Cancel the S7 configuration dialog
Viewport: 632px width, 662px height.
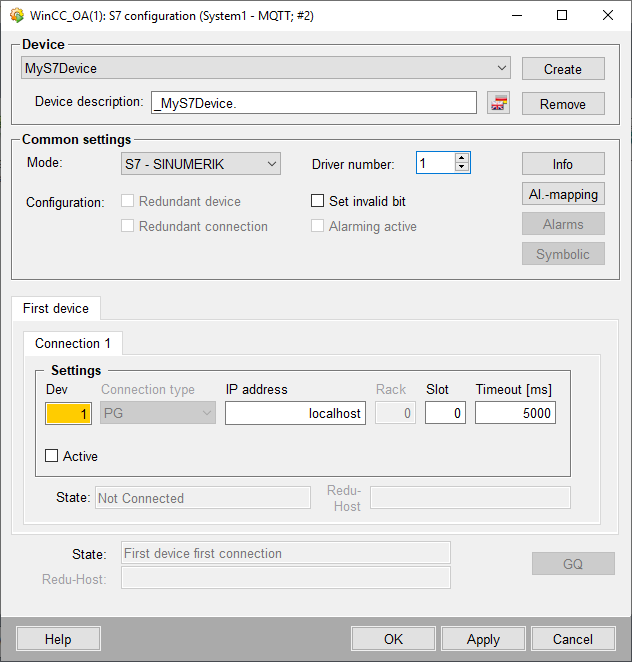click(x=573, y=639)
